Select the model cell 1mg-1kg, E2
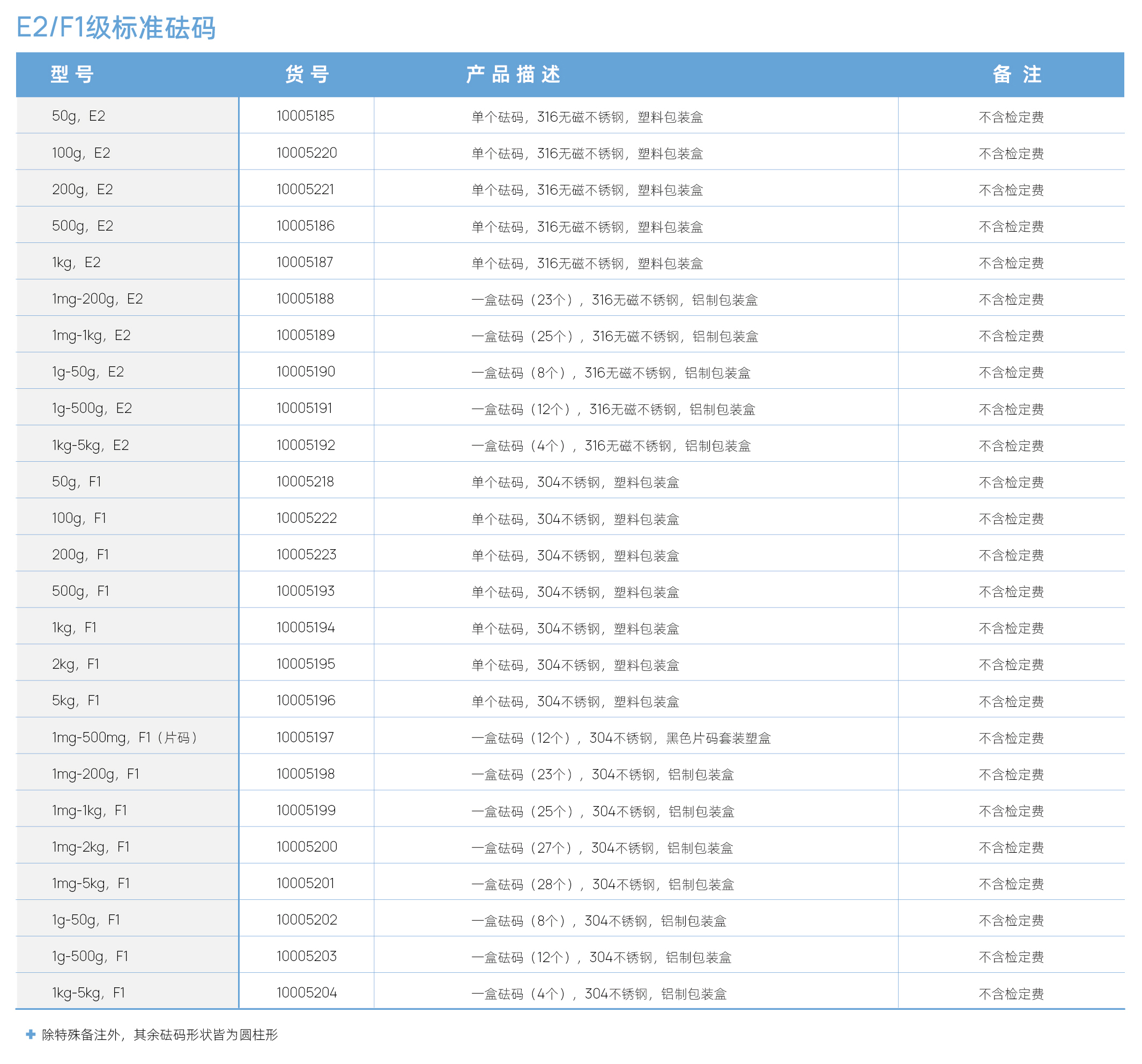 coord(91,336)
